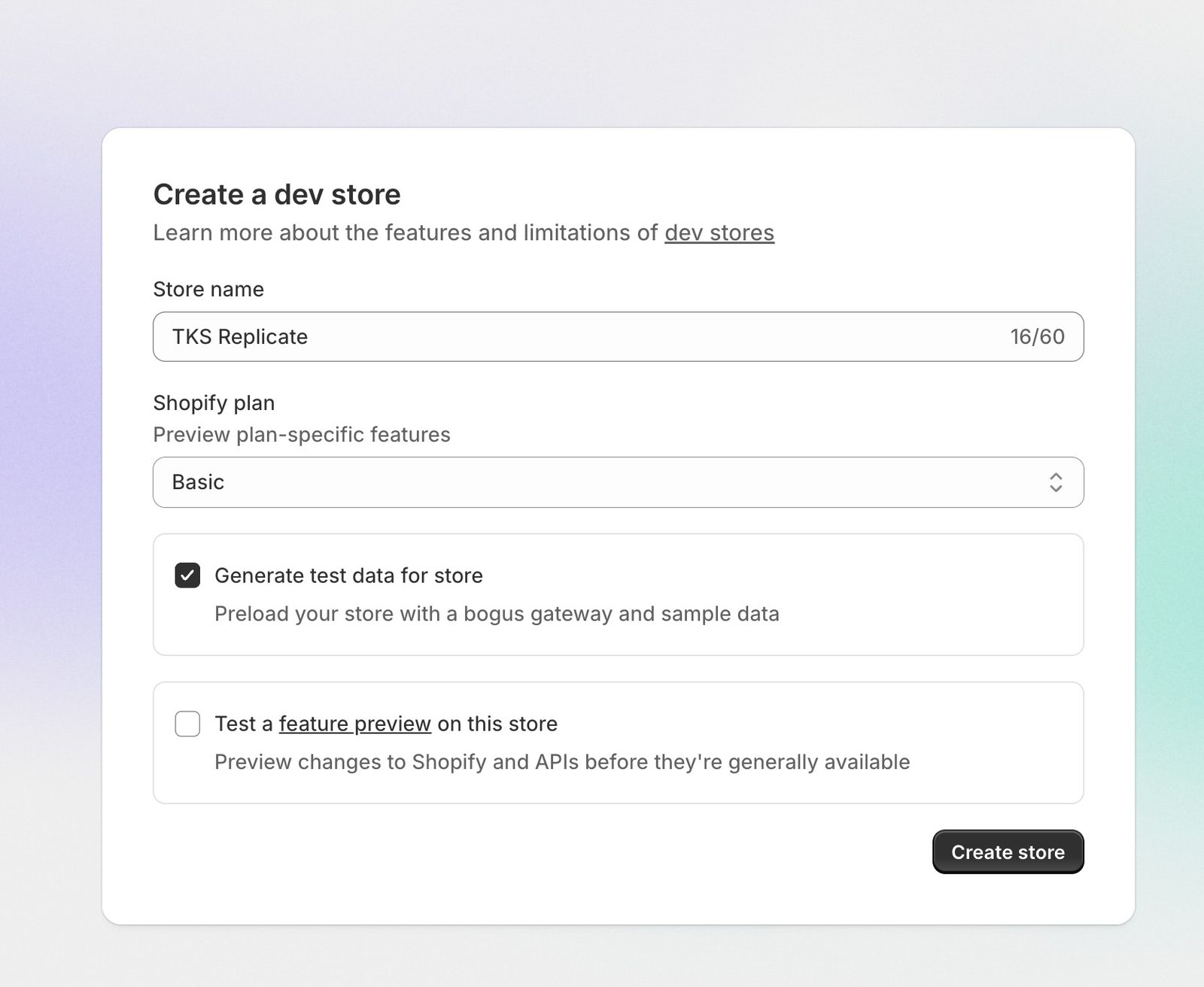Open the Shopify plan dropdown showing Basic
Image resolution: width=1204 pixels, height=987 pixels.
pos(618,482)
